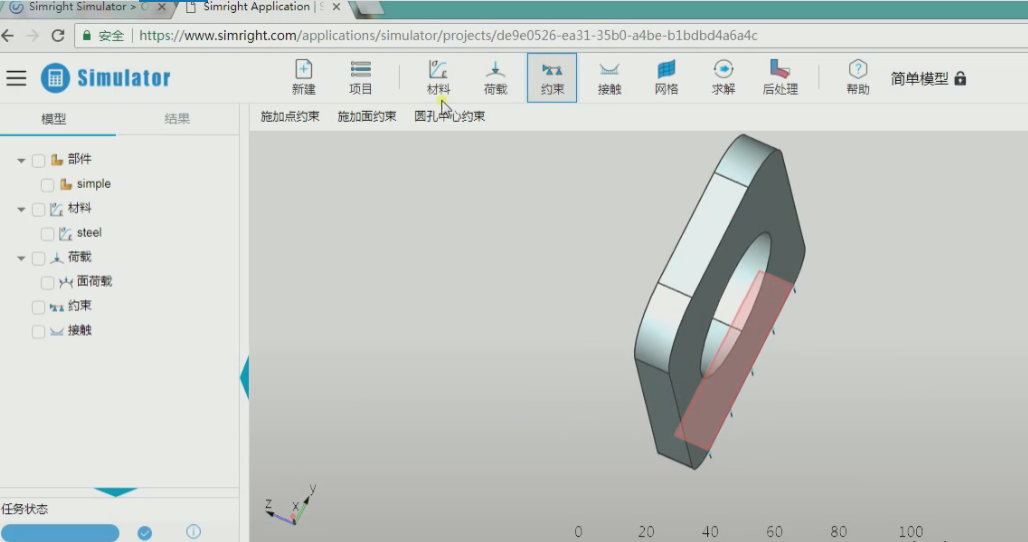Choose 施加面约束 option
This screenshot has width=1028, height=542.
tap(366, 117)
